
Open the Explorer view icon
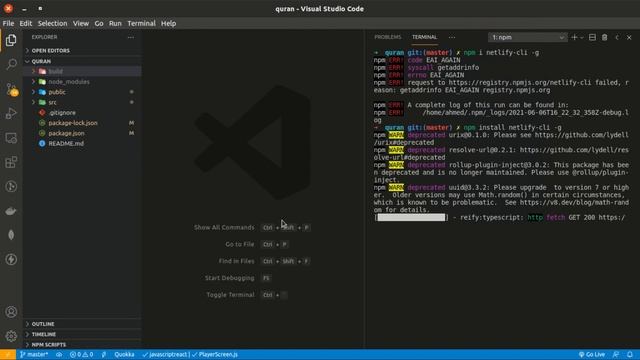[11, 40]
